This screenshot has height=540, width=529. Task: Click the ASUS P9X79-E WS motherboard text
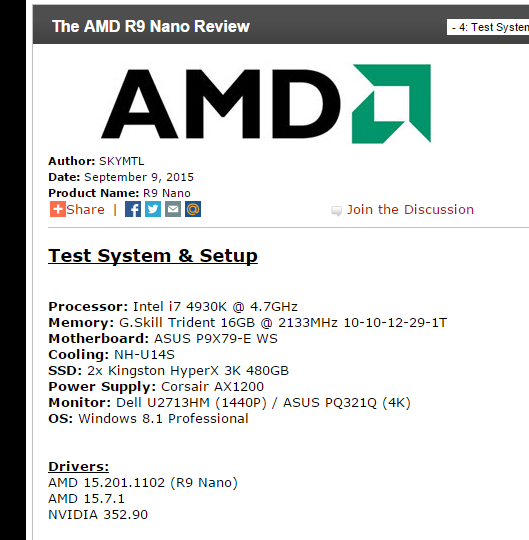tap(216, 339)
